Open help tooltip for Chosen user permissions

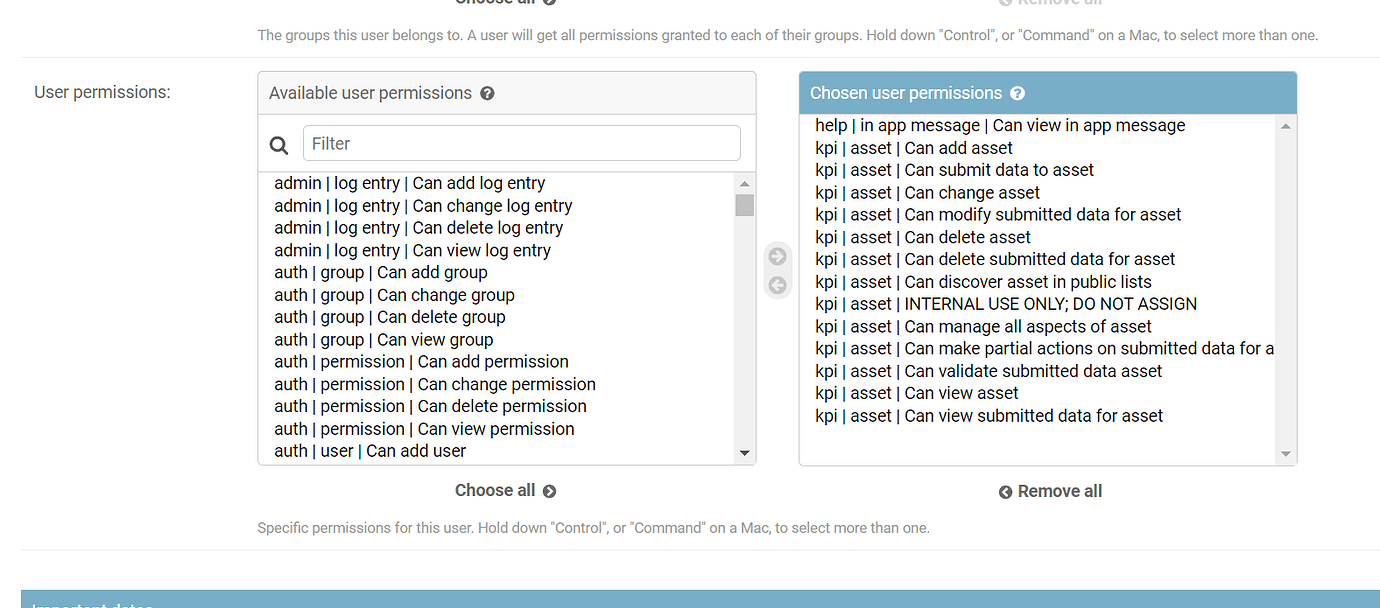(1017, 92)
